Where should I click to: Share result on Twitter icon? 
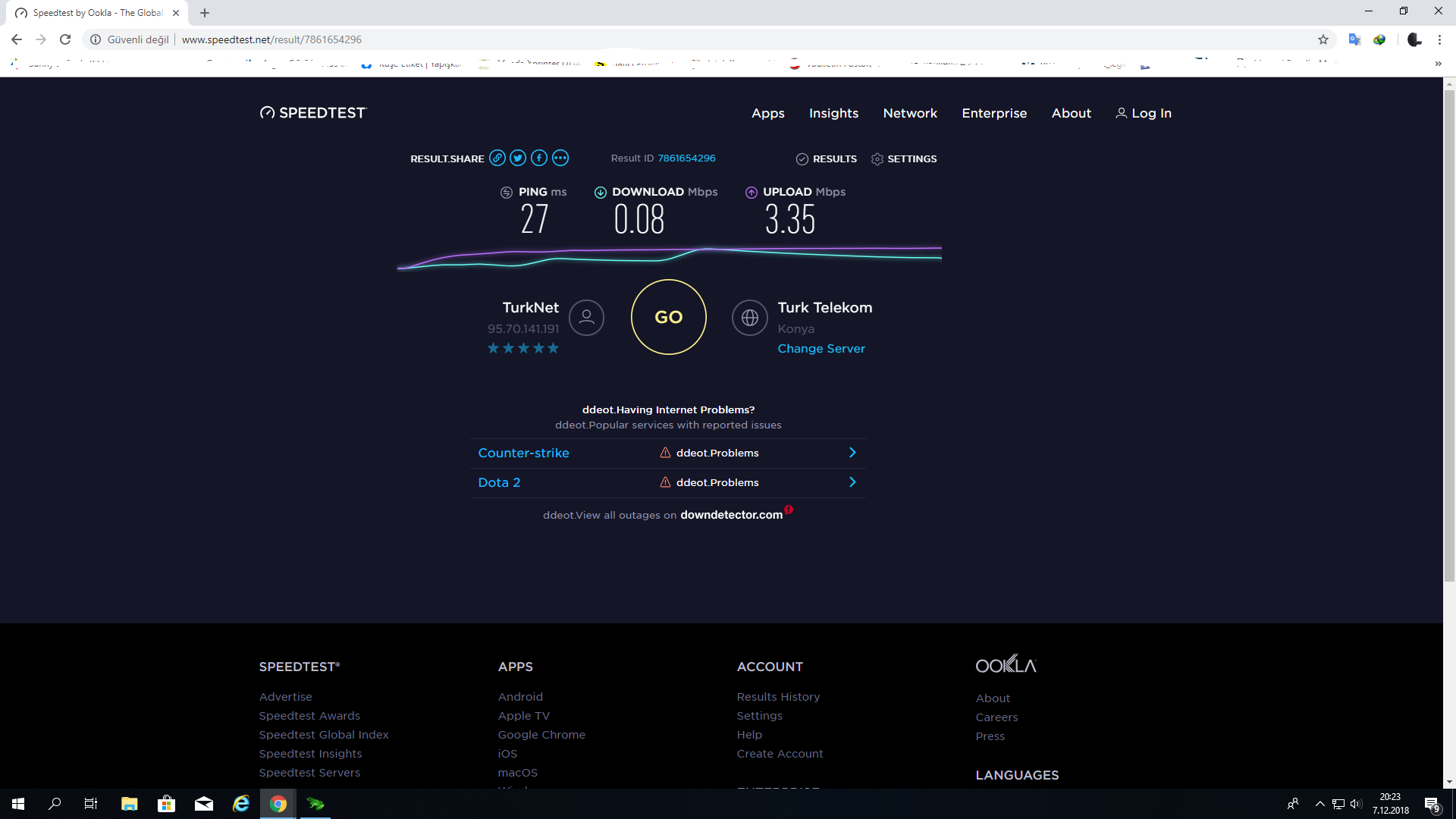[518, 158]
